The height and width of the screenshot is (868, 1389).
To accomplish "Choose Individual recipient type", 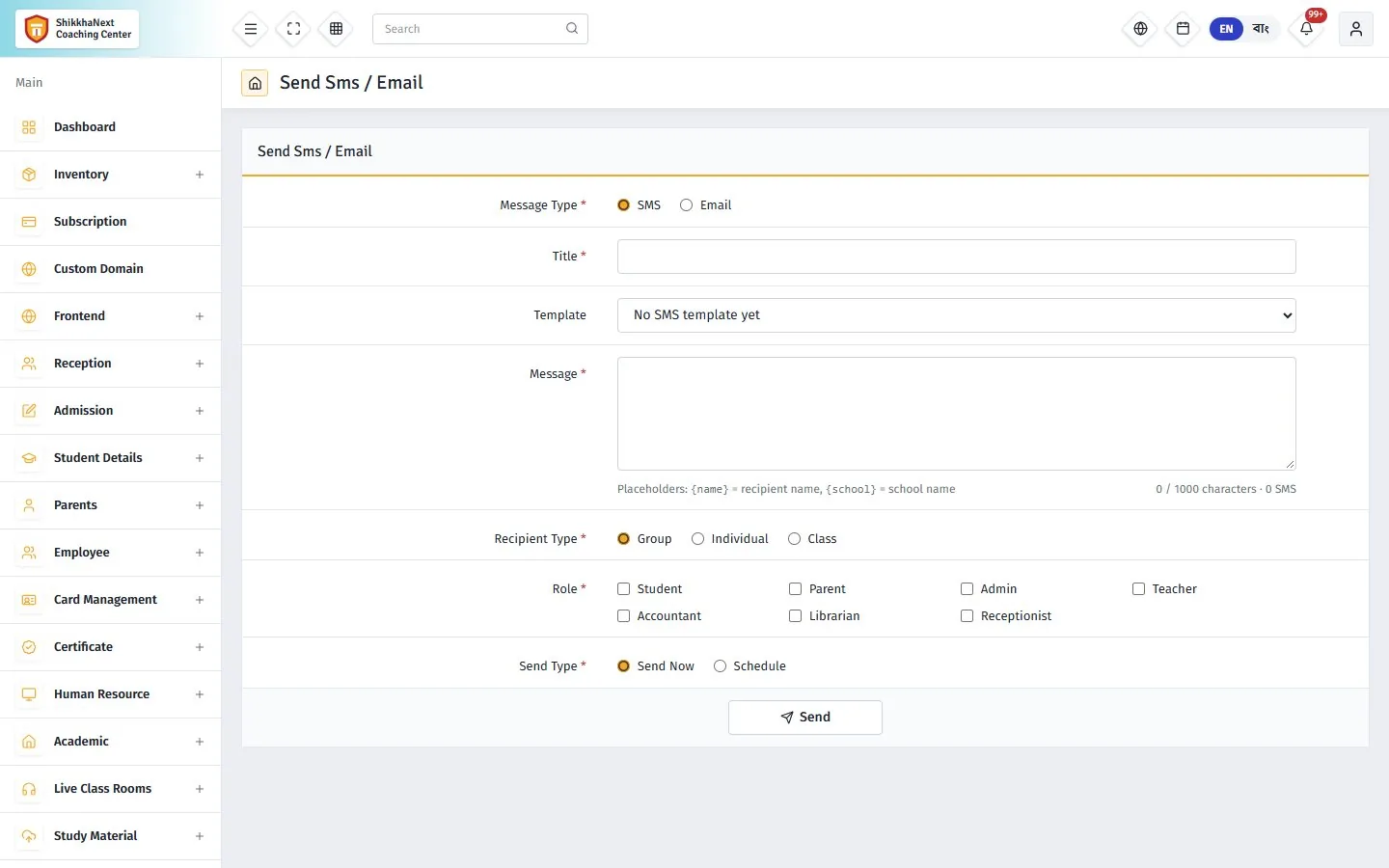I will pyautogui.click(x=698, y=539).
